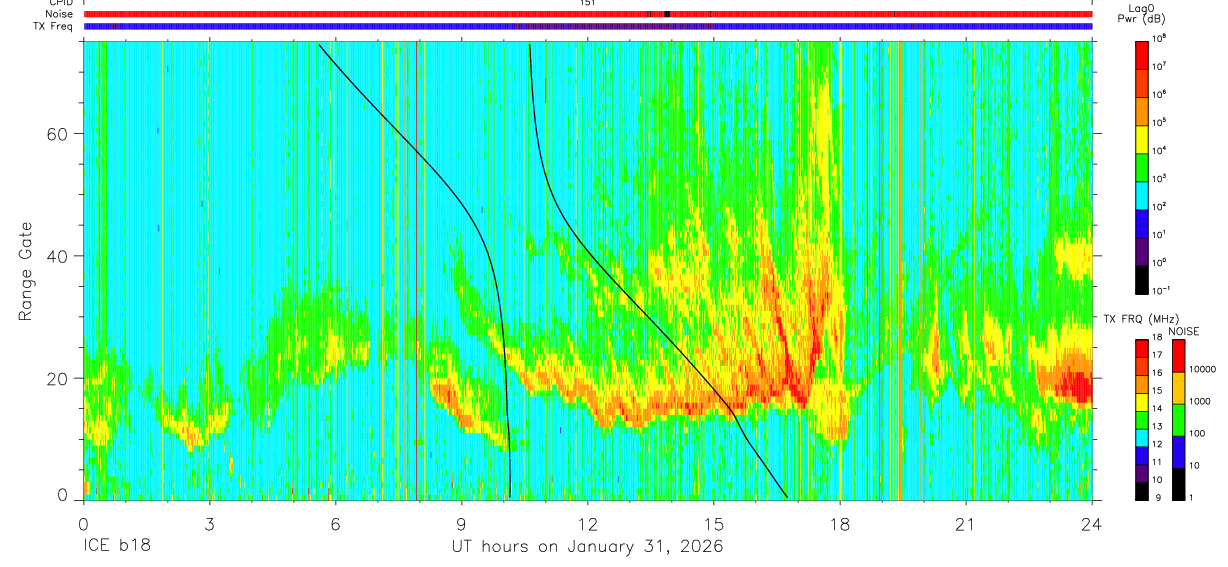The height and width of the screenshot is (567, 1228).
Task: Click x-axis tick label '6'
Action: point(335,524)
